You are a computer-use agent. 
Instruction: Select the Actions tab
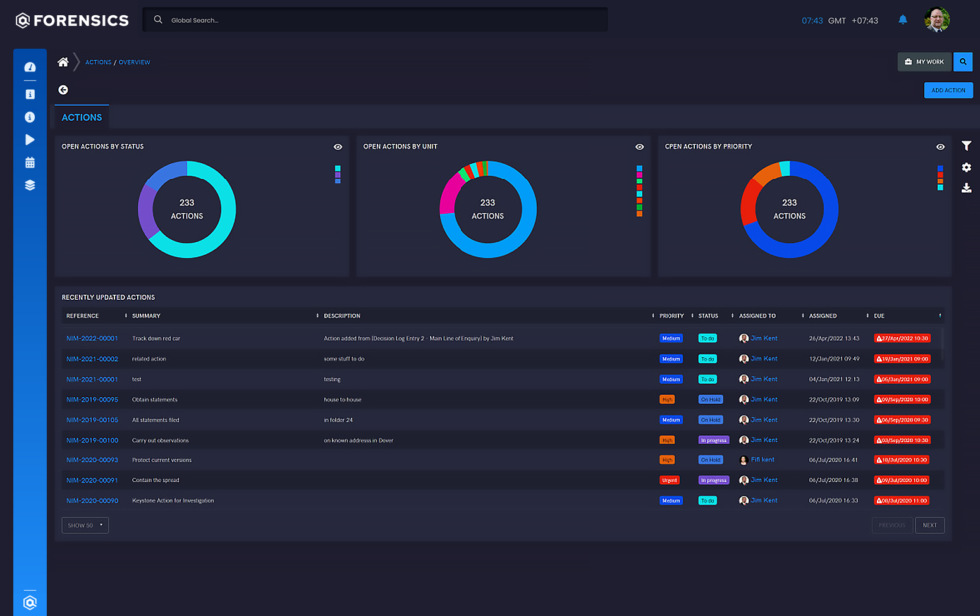tap(82, 118)
